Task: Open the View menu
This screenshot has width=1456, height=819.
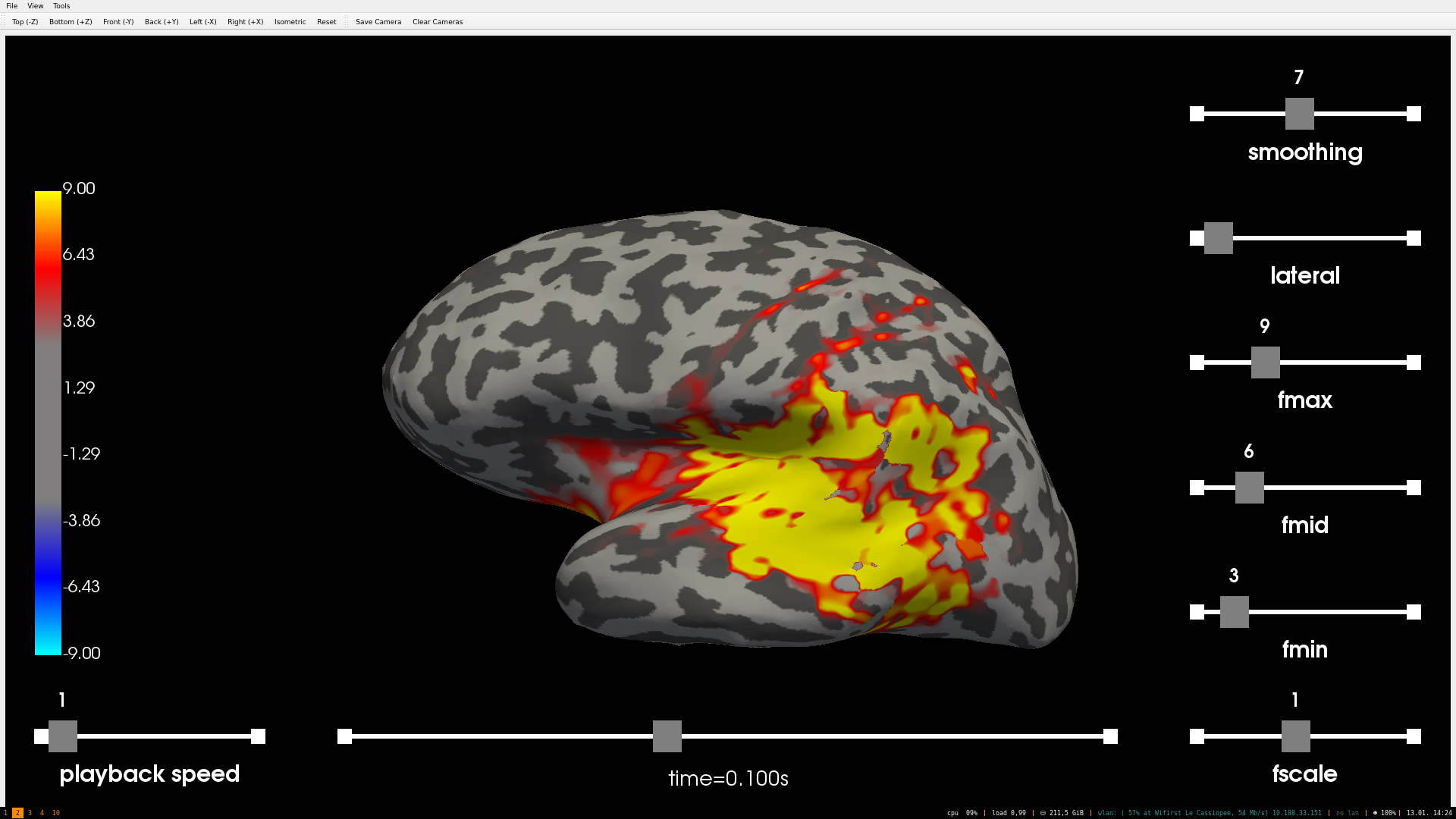Action: click(35, 6)
